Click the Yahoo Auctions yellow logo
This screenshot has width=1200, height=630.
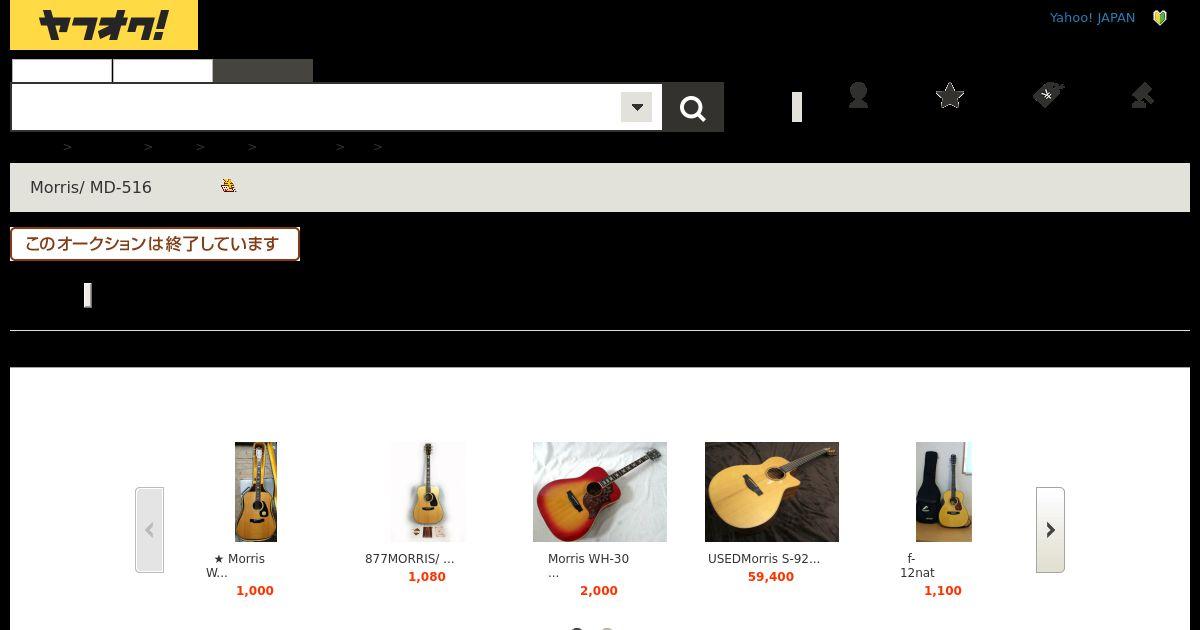pyautogui.click(x=104, y=25)
